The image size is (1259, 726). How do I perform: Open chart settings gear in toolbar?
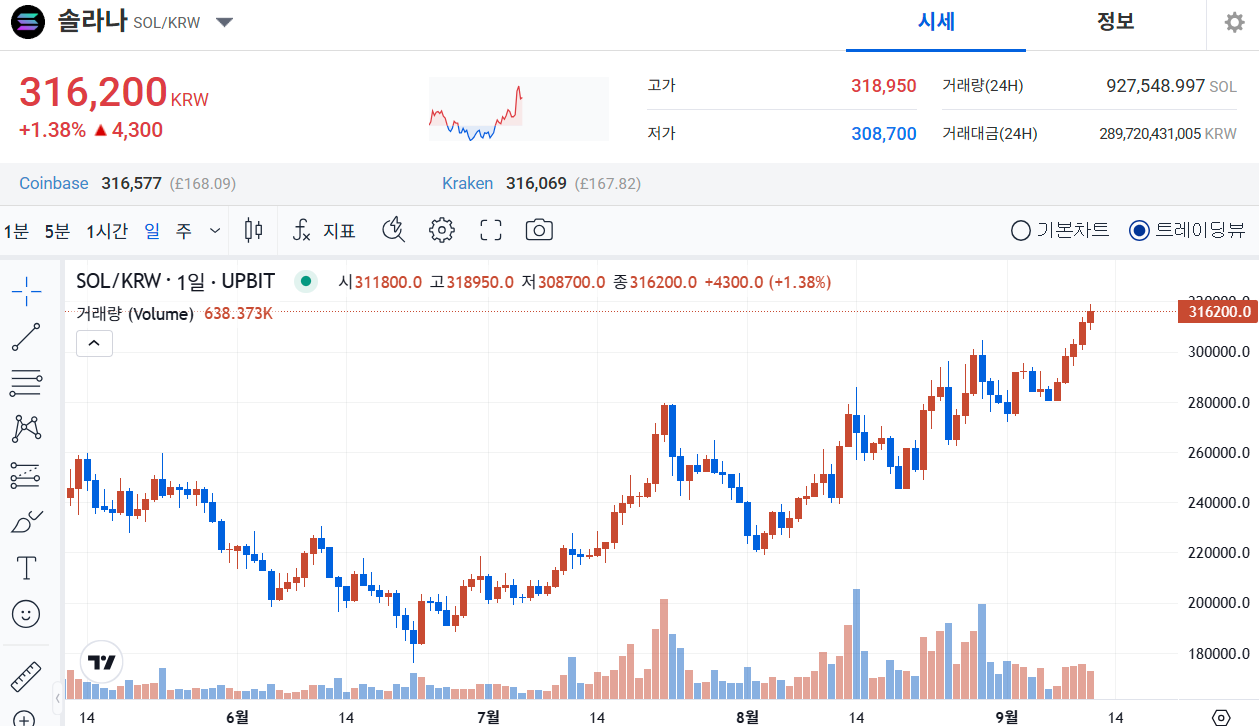tap(441, 231)
